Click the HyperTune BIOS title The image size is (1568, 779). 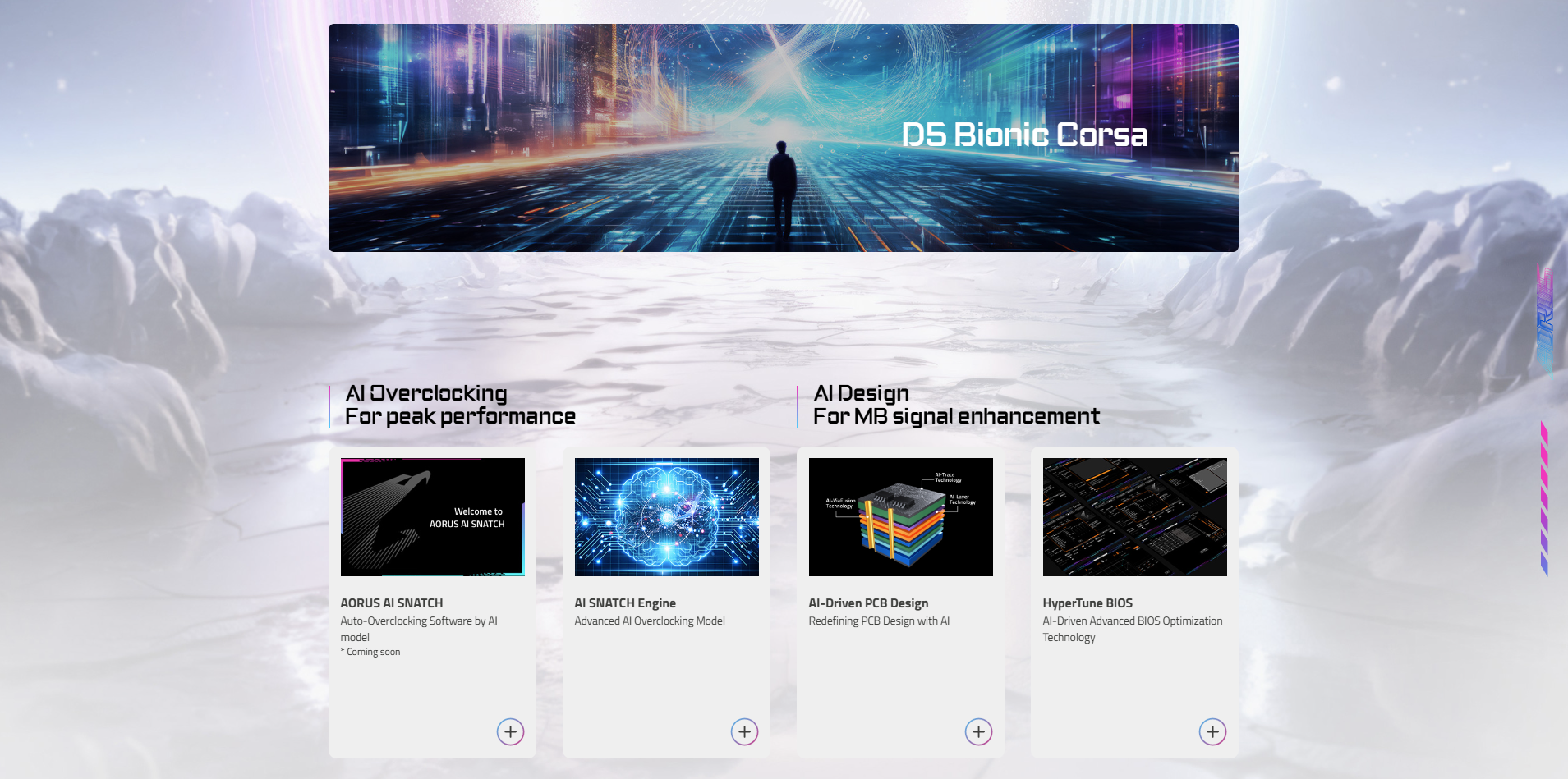1087,603
